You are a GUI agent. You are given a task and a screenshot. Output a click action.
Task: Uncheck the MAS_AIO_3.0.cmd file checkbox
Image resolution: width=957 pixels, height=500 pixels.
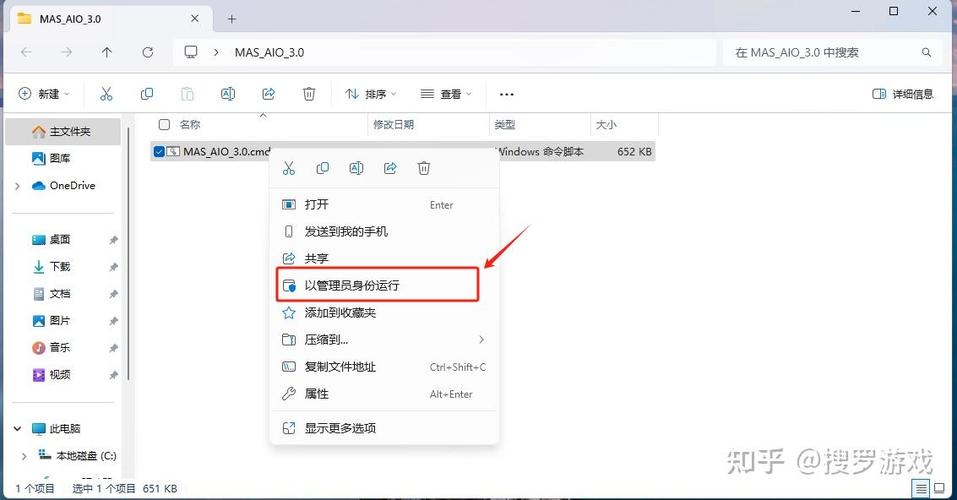tap(159, 151)
